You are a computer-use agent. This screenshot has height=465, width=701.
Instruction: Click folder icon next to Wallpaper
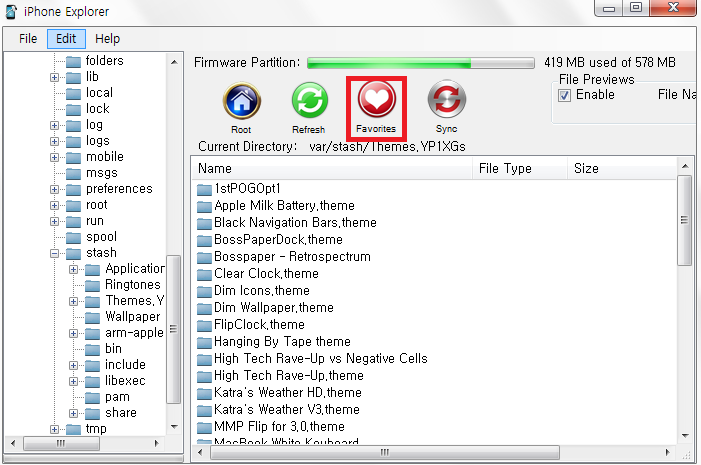click(93, 317)
